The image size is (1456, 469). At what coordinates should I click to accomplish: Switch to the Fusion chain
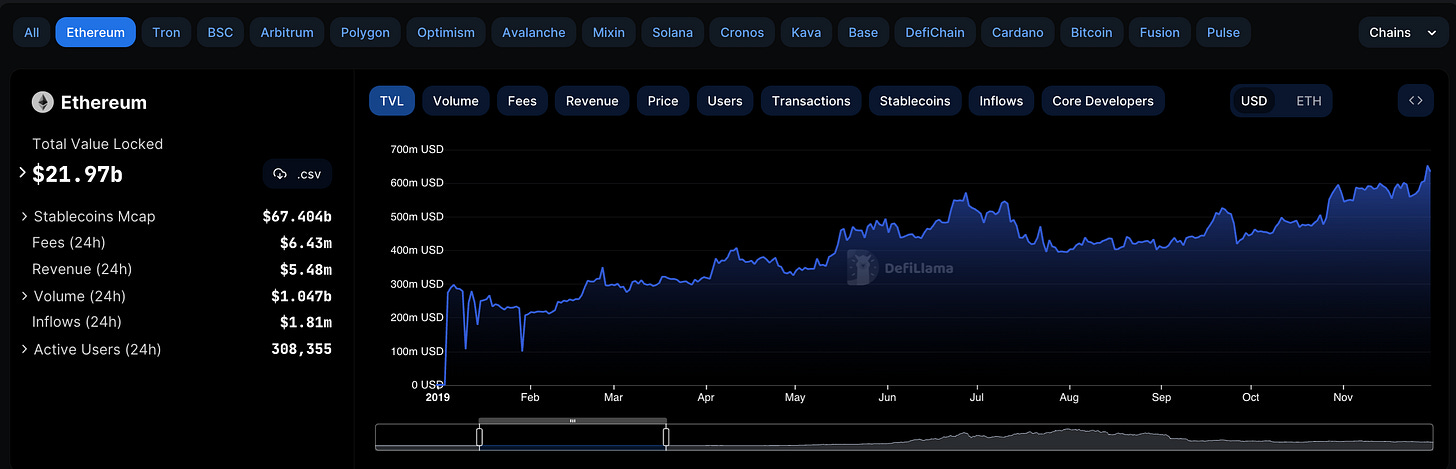tap(1160, 32)
